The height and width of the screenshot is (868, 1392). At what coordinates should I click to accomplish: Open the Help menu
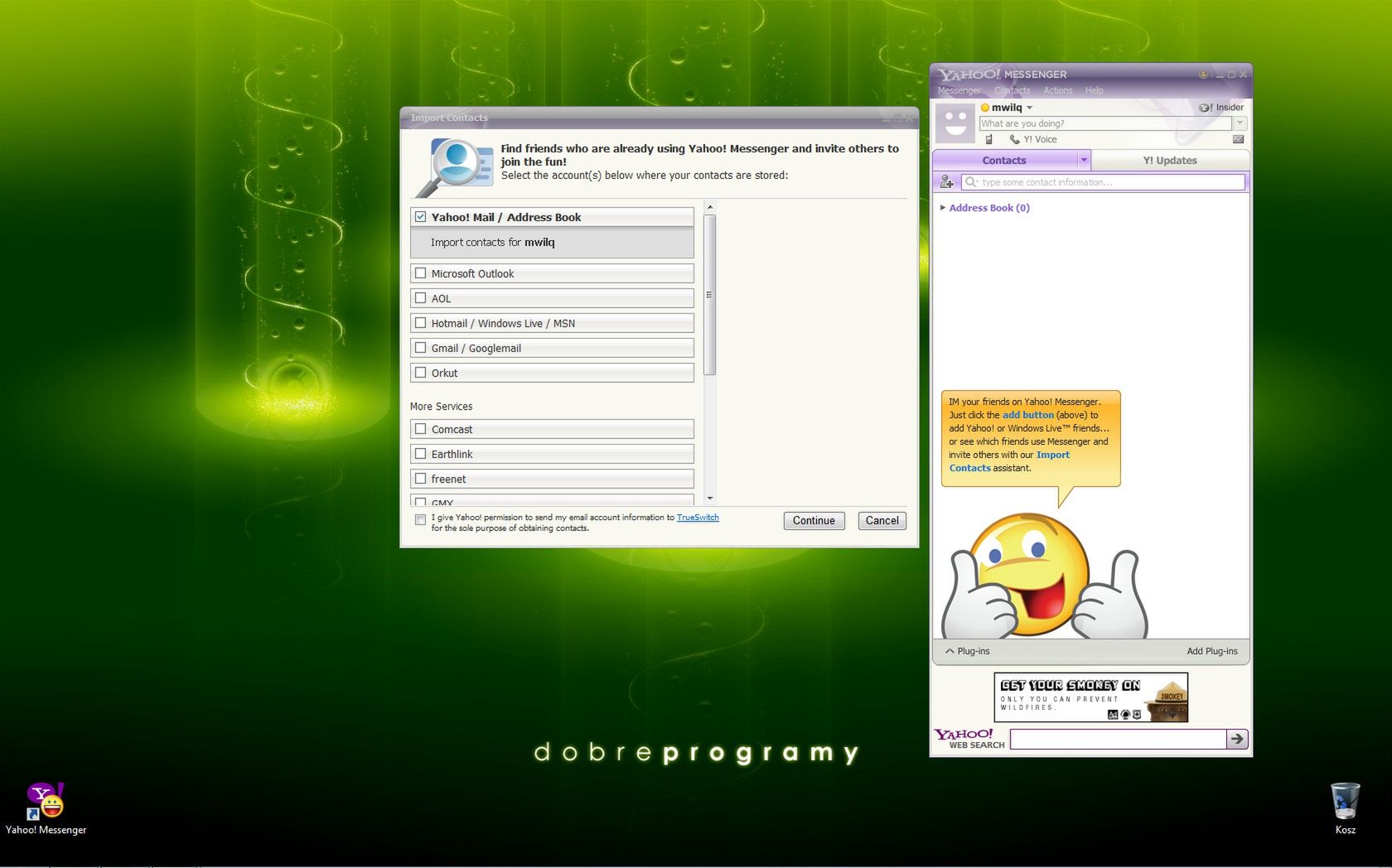(1095, 90)
